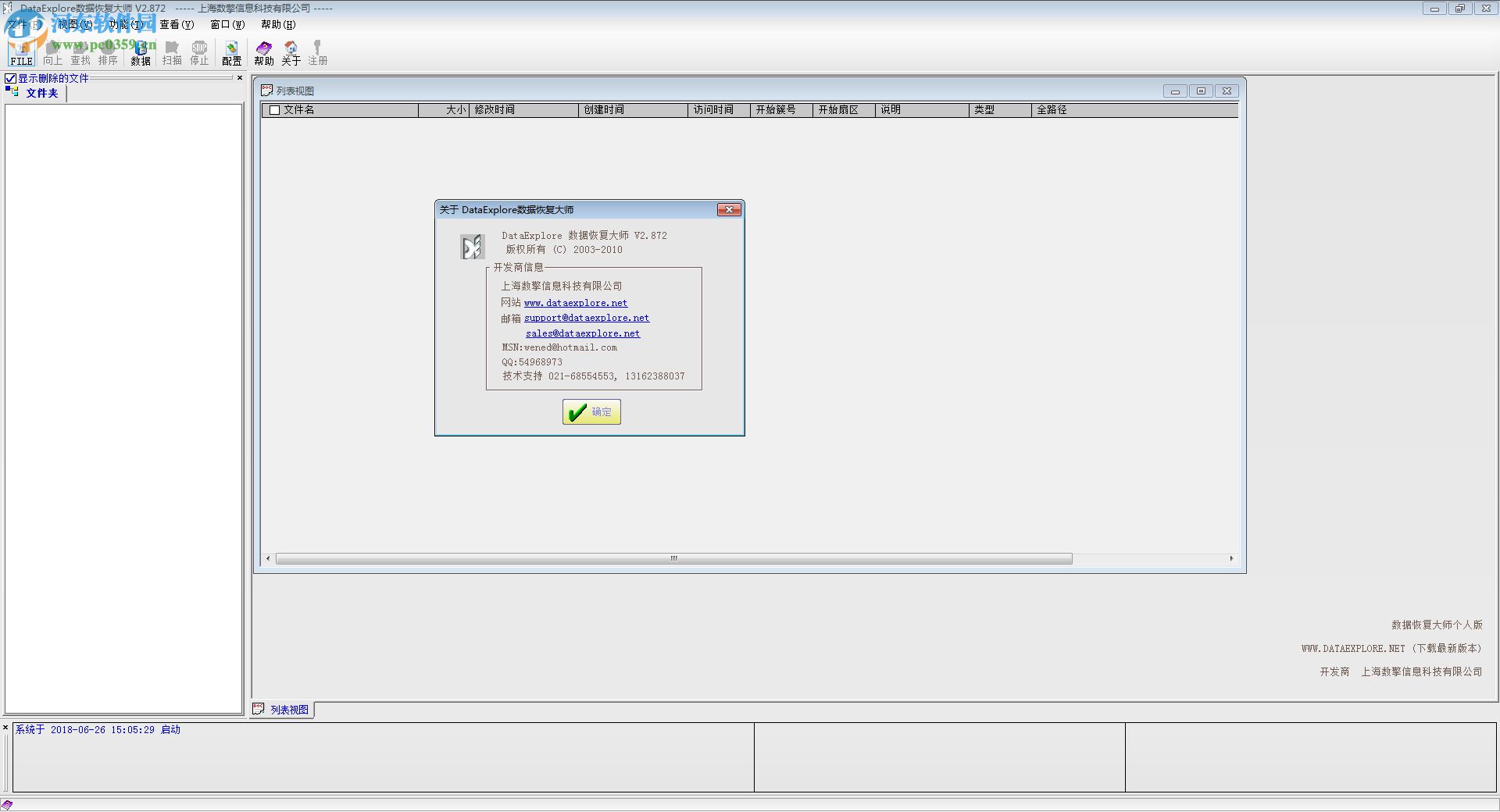
Task: Close the About DataExplore dialog
Action: [729, 209]
